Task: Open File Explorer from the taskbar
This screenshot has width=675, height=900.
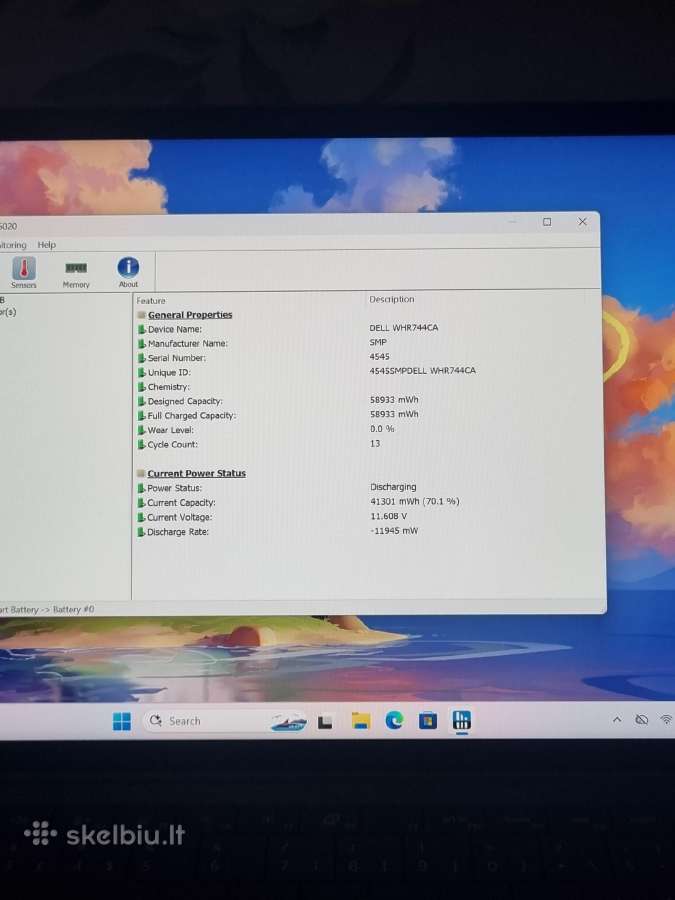Action: tap(360, 720)
